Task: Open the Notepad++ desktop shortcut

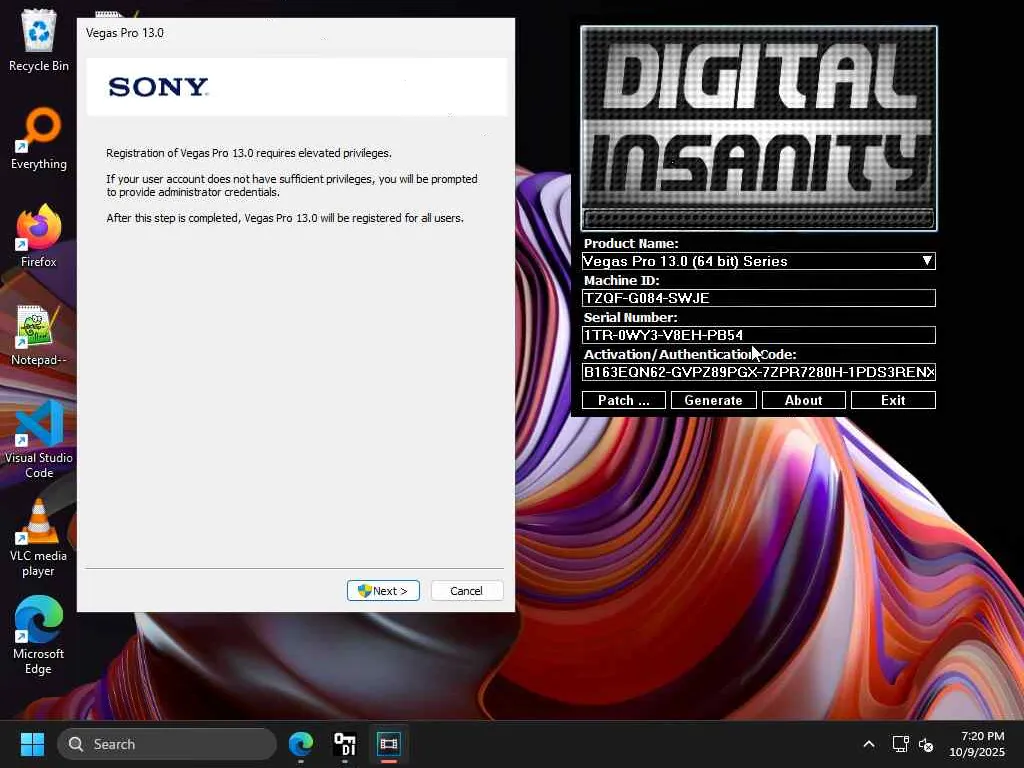Action: click(x=39, y=334)
